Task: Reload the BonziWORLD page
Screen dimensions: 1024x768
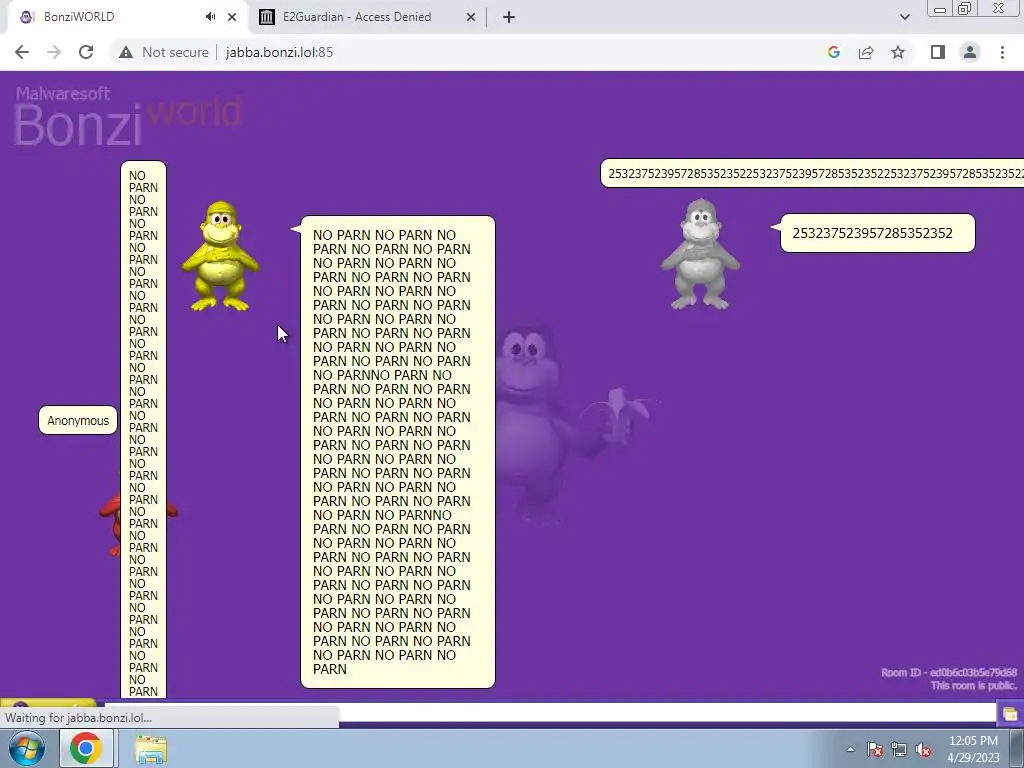Action: click(x=86, y=52)
